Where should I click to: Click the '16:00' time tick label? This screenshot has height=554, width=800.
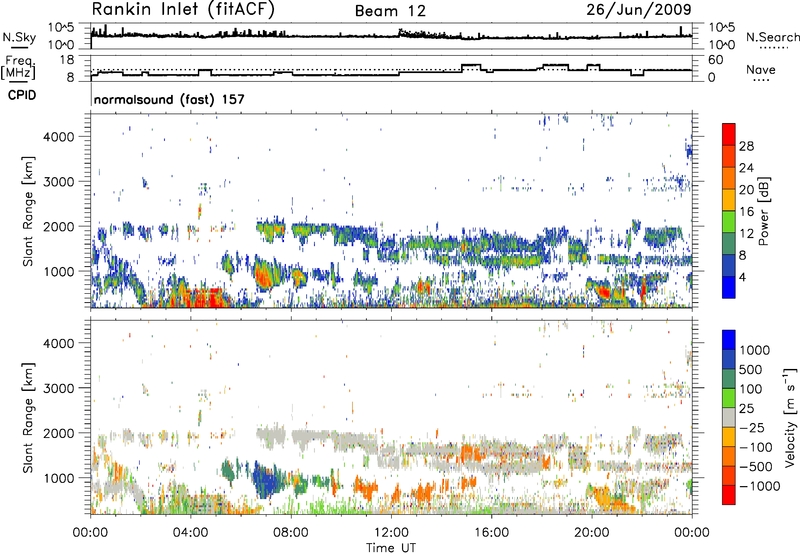491,533
